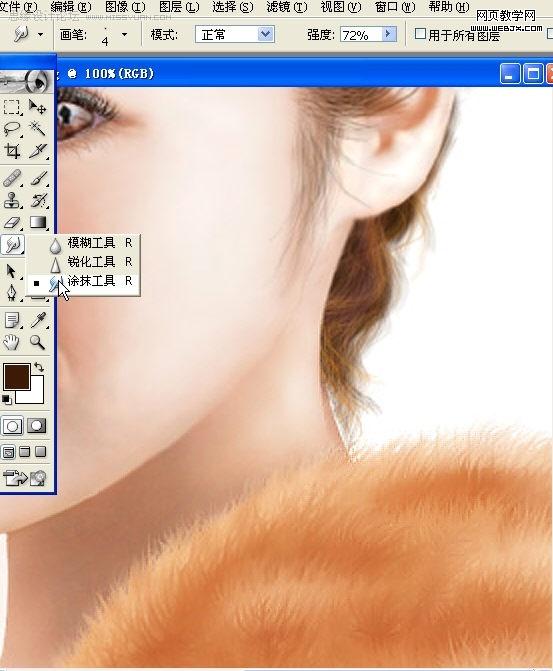Open the tool preset picker dropdown
Viewport: 553px width, 671px height.
point(40,34)
